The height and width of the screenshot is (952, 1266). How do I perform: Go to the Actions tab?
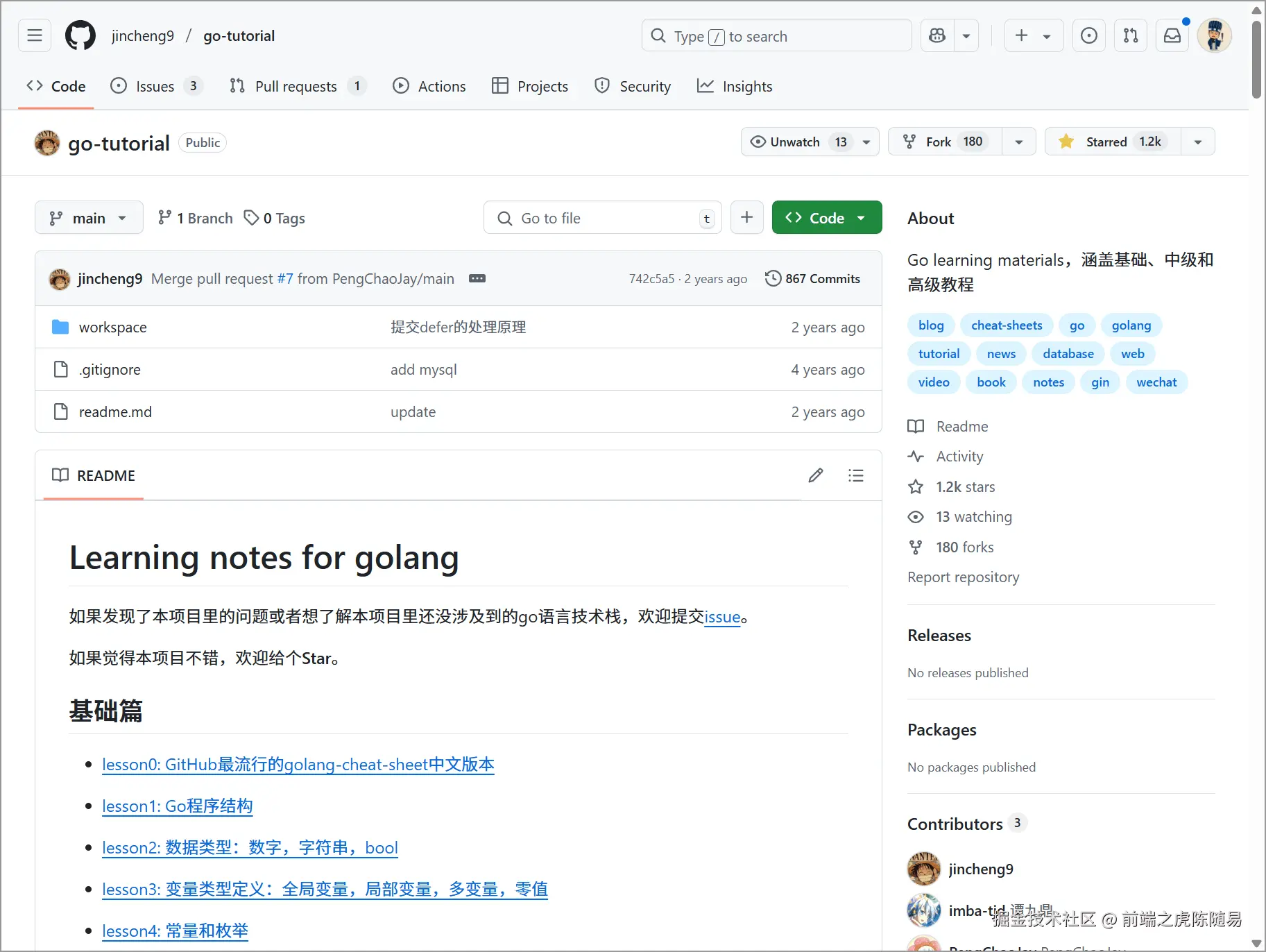[429, 87]
